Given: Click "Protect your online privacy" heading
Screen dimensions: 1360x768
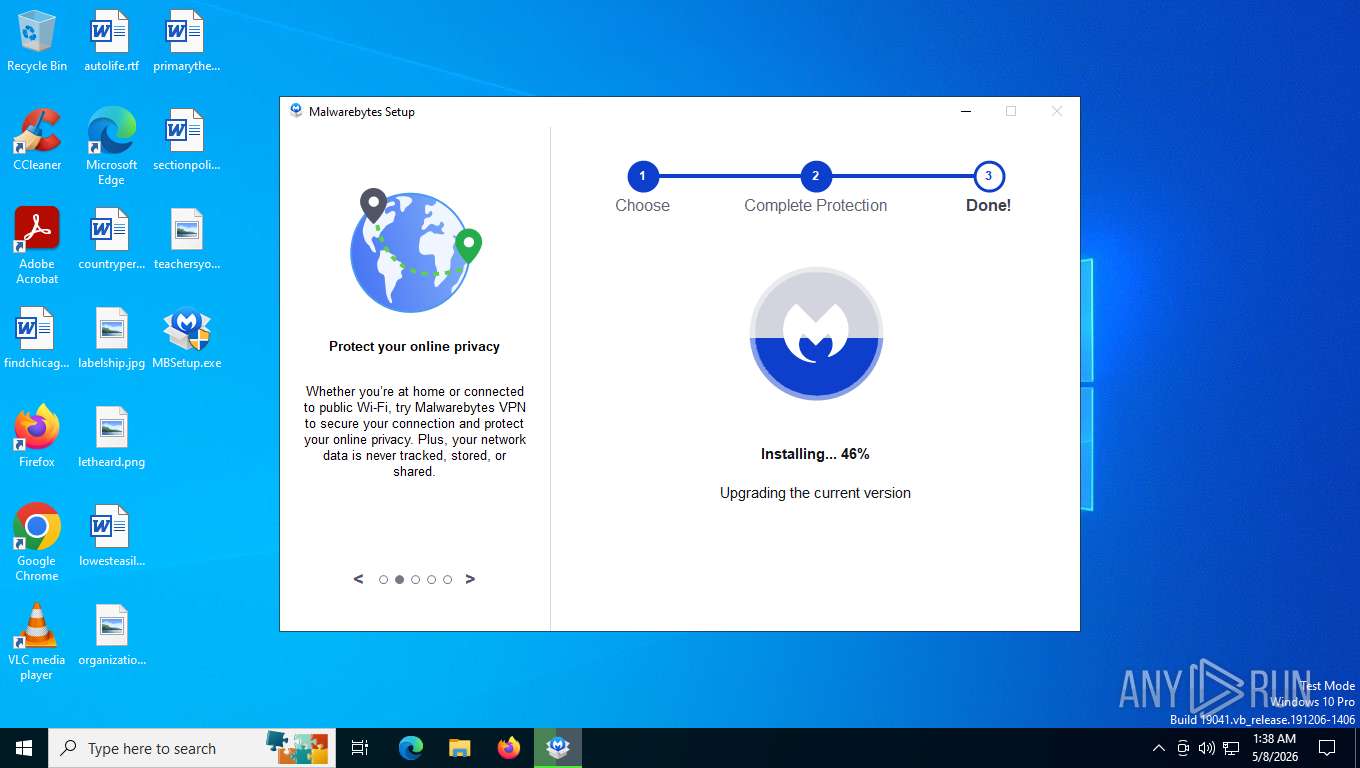Looking at the screenshot, I should (414, 347).
